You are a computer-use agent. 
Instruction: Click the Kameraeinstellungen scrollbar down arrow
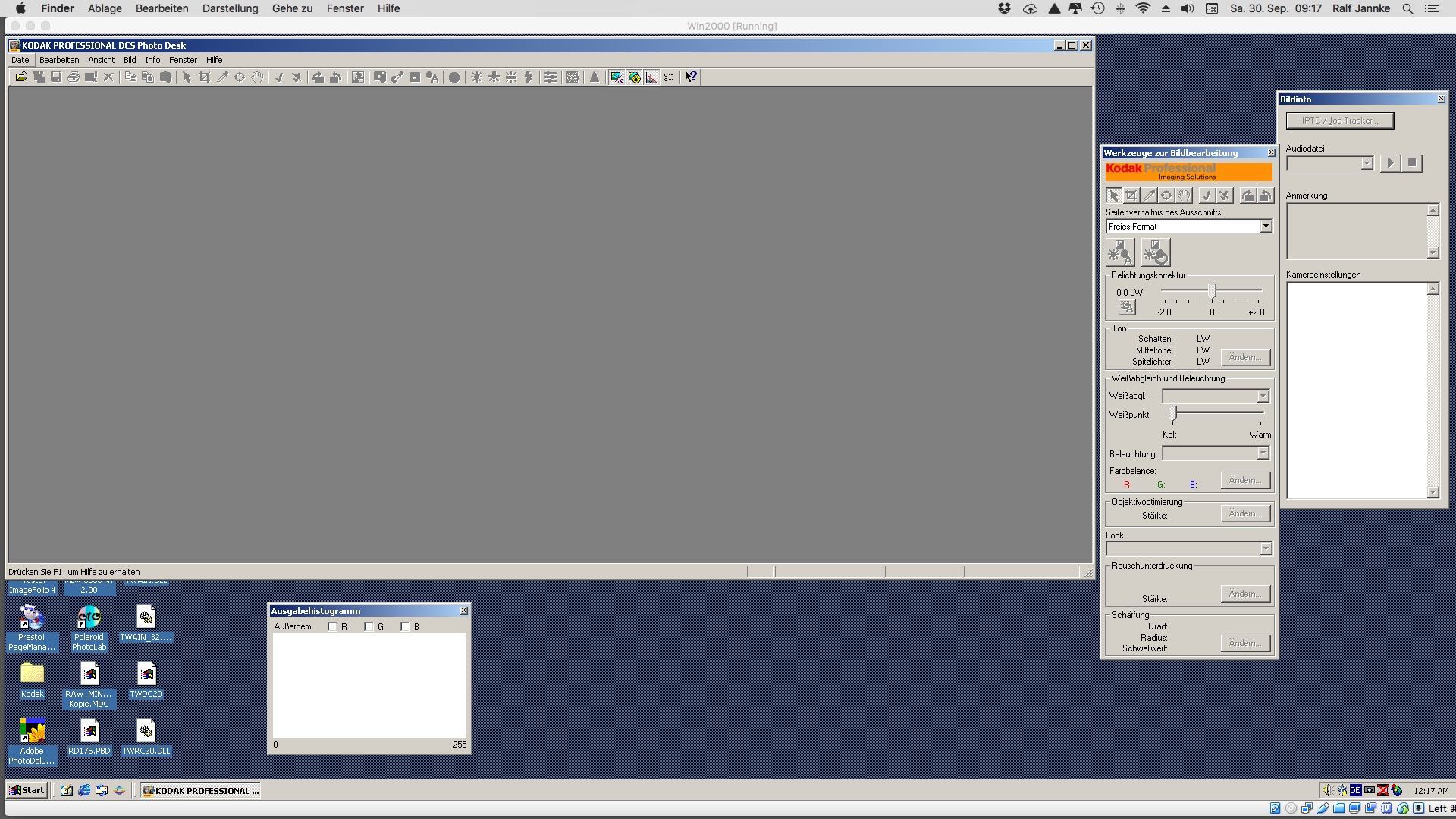1432,492
